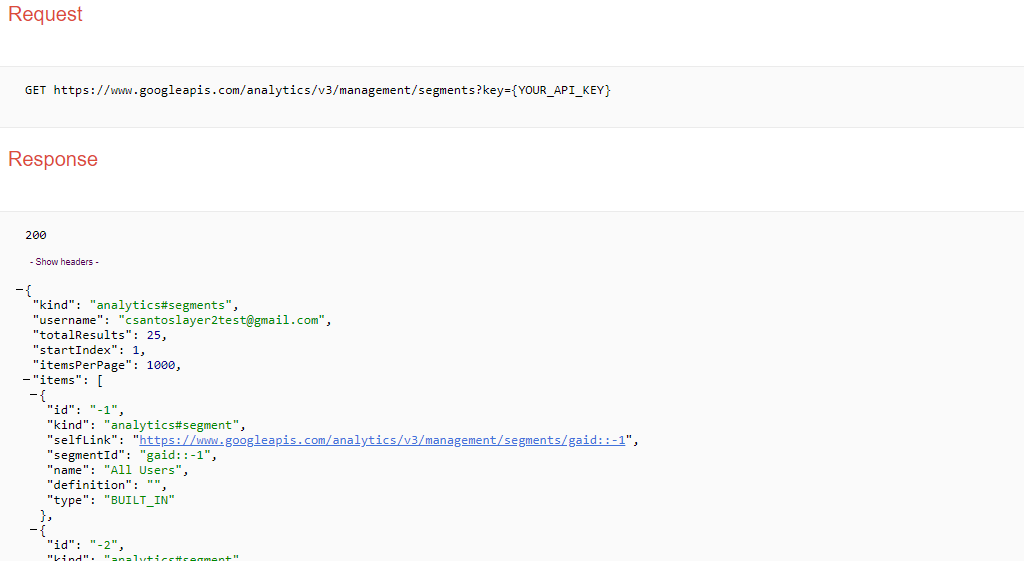This screenshot has width=1024, height=561.
Task: Click the 200 status code
Action: tap(36, 236)
